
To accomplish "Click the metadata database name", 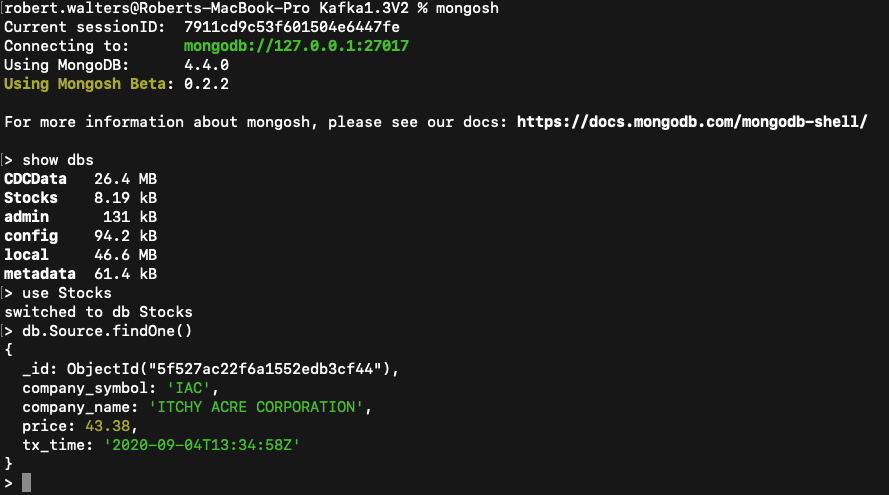I will 40,274.
